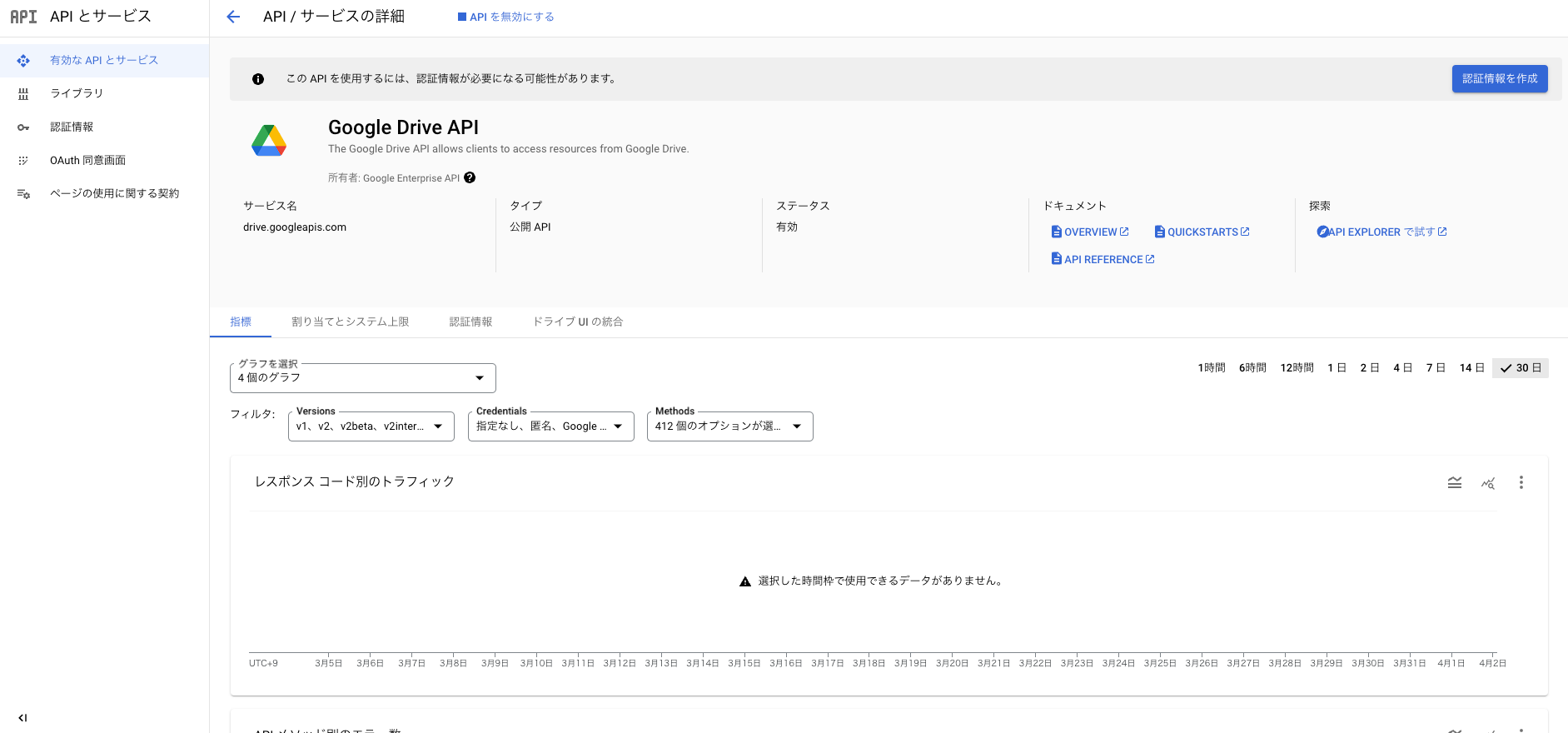Click the info icon in the credentials banner
1568x733 pixels.
tap(258, 79)
